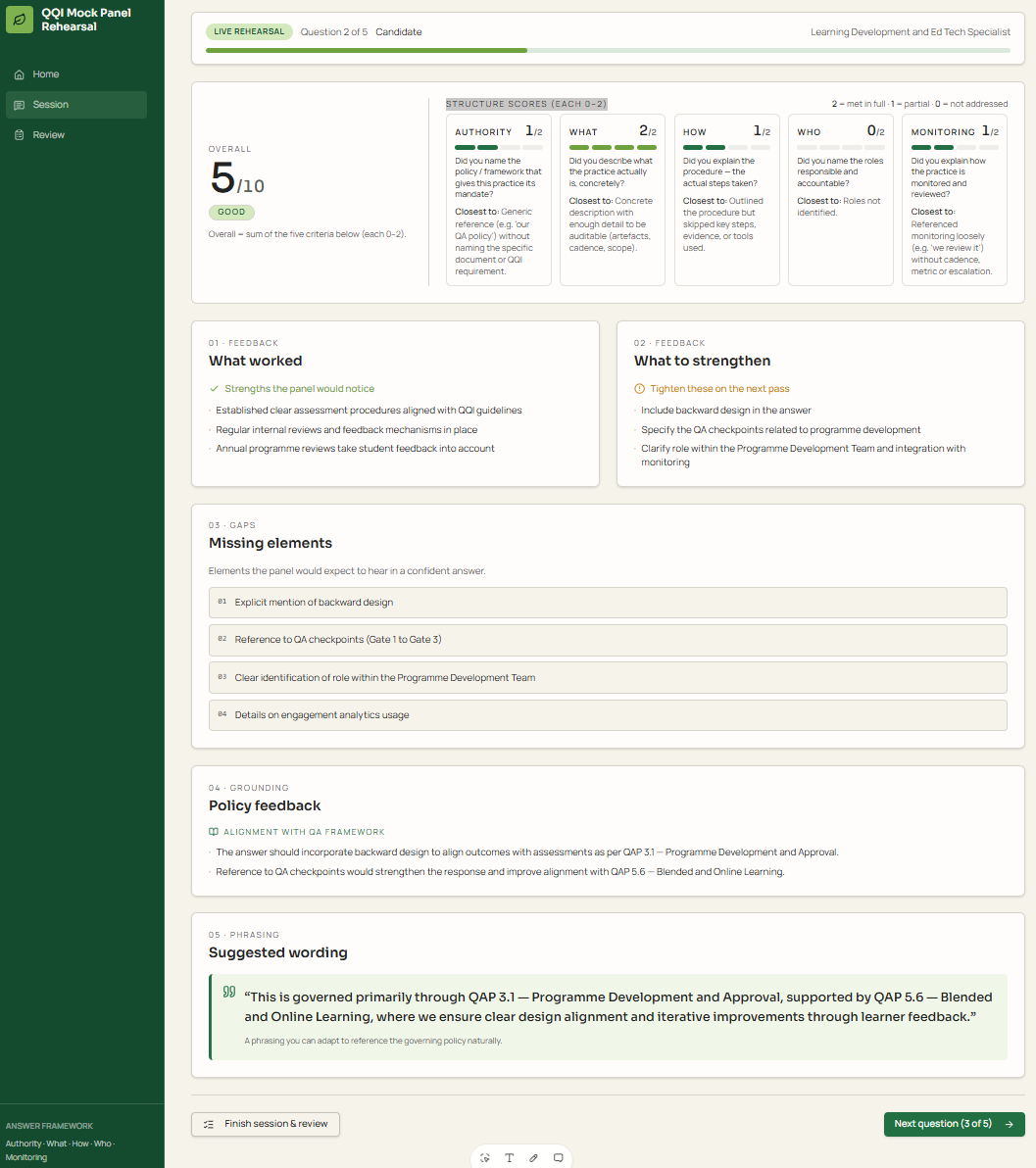Go to the Review page in the sidebar
The width and height of the screenshot is (1036, 1168).
coord(76,135)
